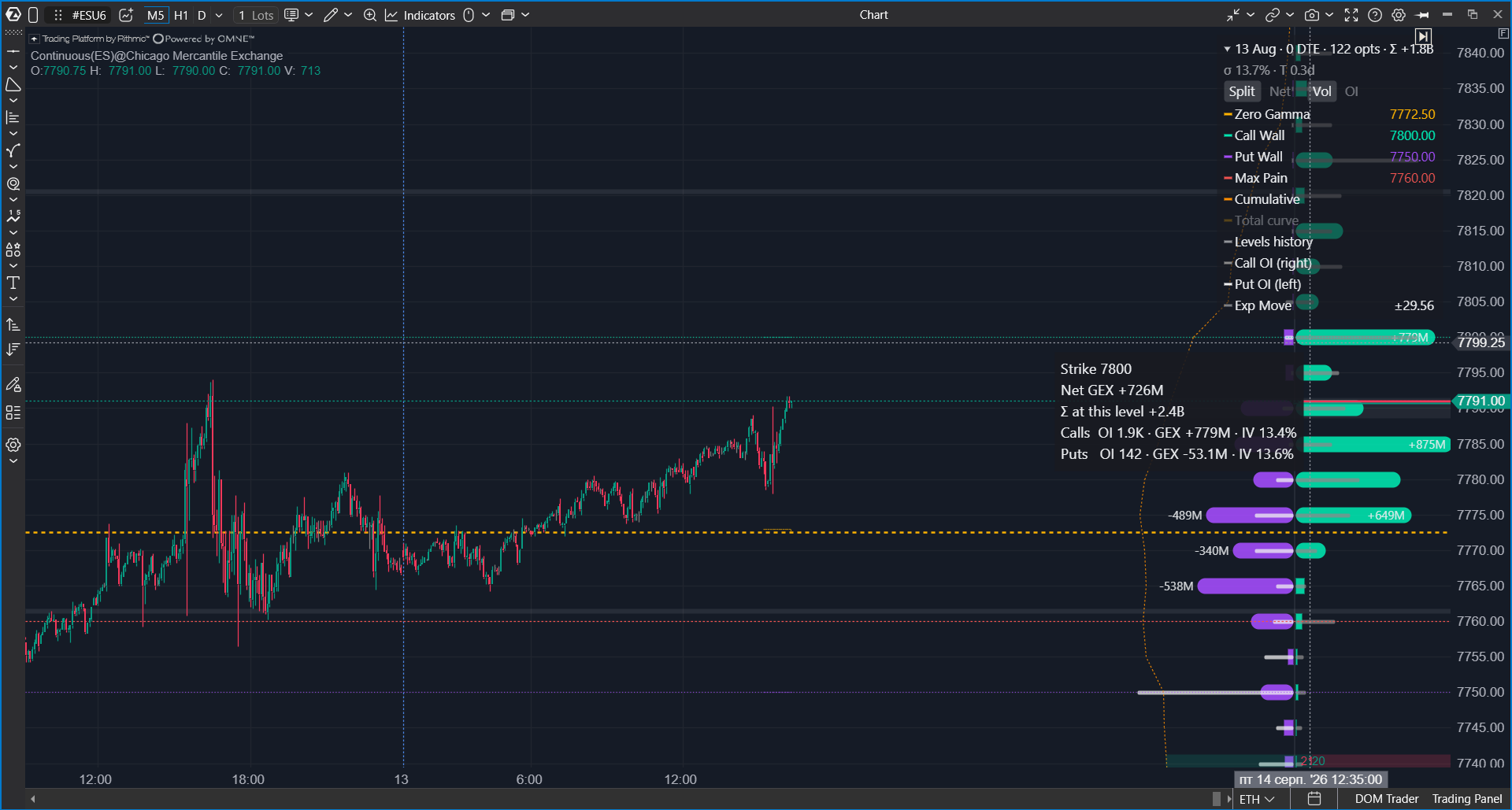Open the sidebar drawing settings gear

coord(13,445)
